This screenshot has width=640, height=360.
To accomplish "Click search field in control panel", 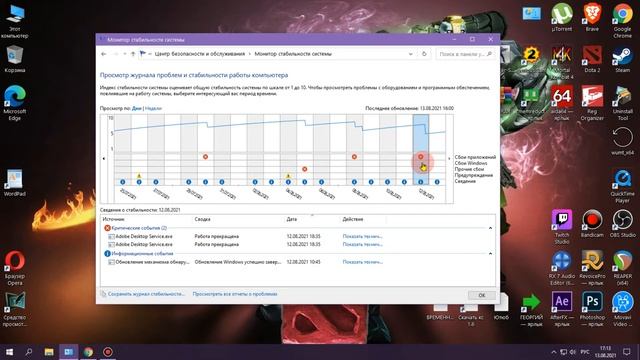I will click(x=466, y=54).
